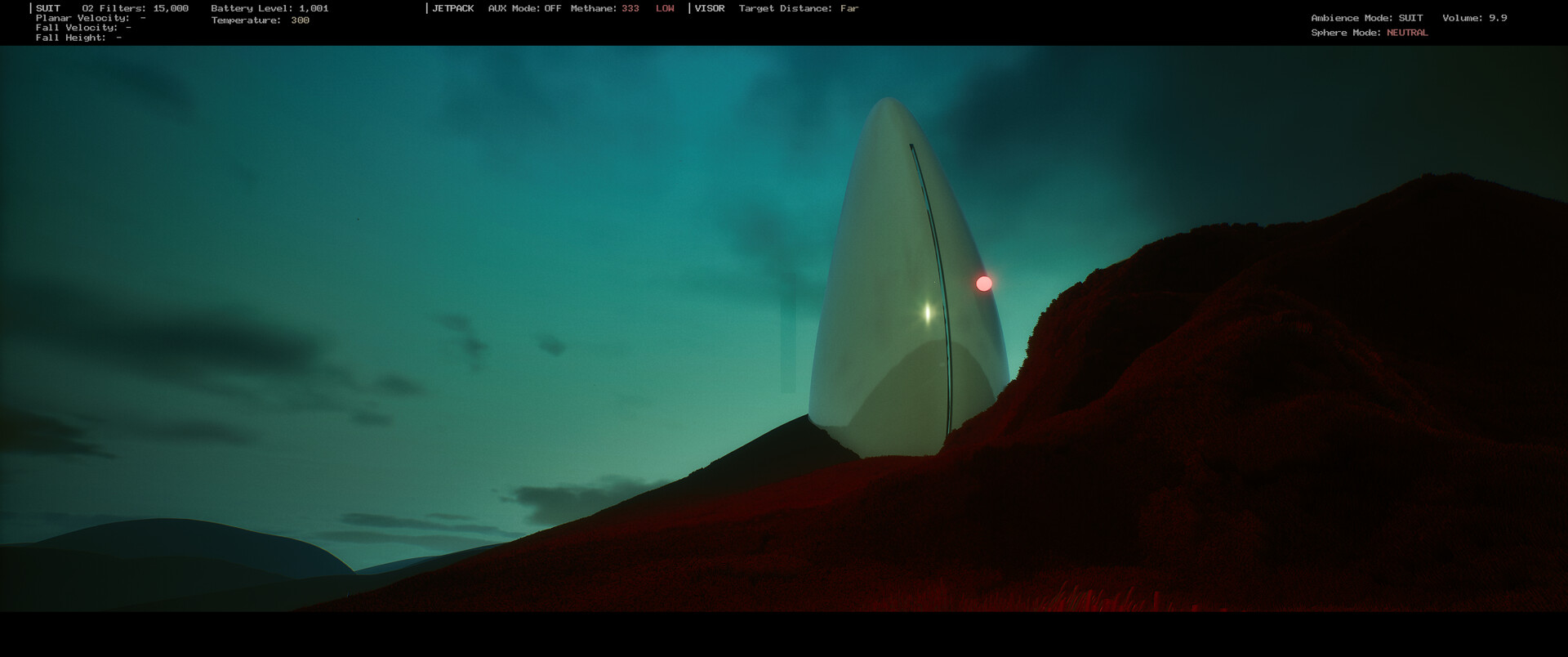The height and width of the screenshot is (657, 1568).
Task: Click the JETPACK section header
Action: coord(452,8)
